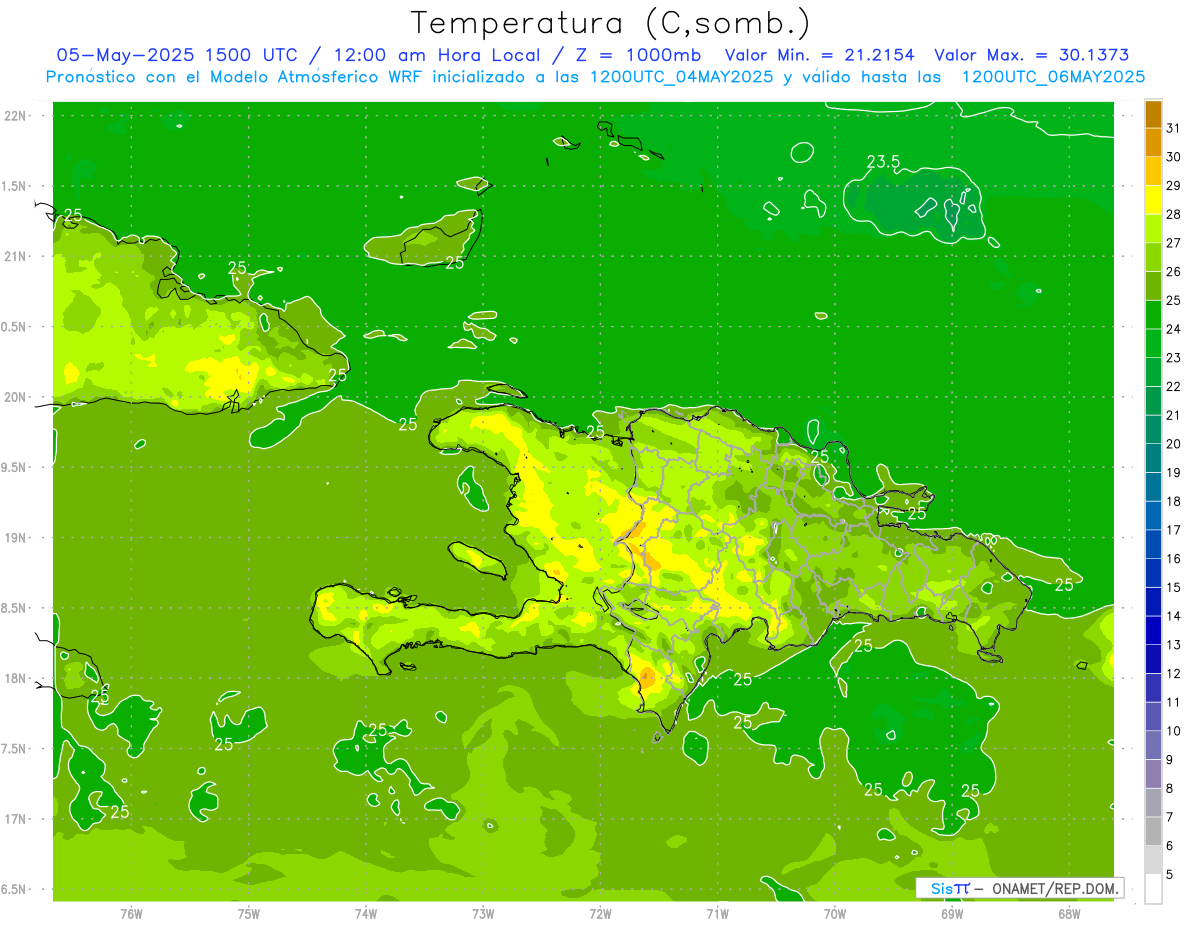Select the amber swatch between 29 and 30
Image resolution: width=1200 pixels, height=927 pixels.
(x=1153, y=171)
